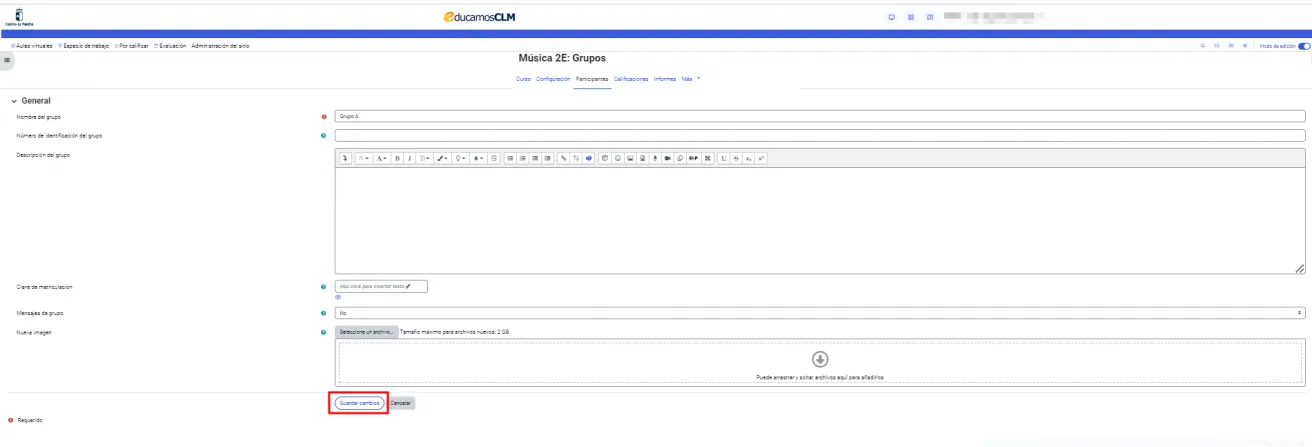Collapse the General section
This screenshot has width=1312, height=447.
point(14,101)
